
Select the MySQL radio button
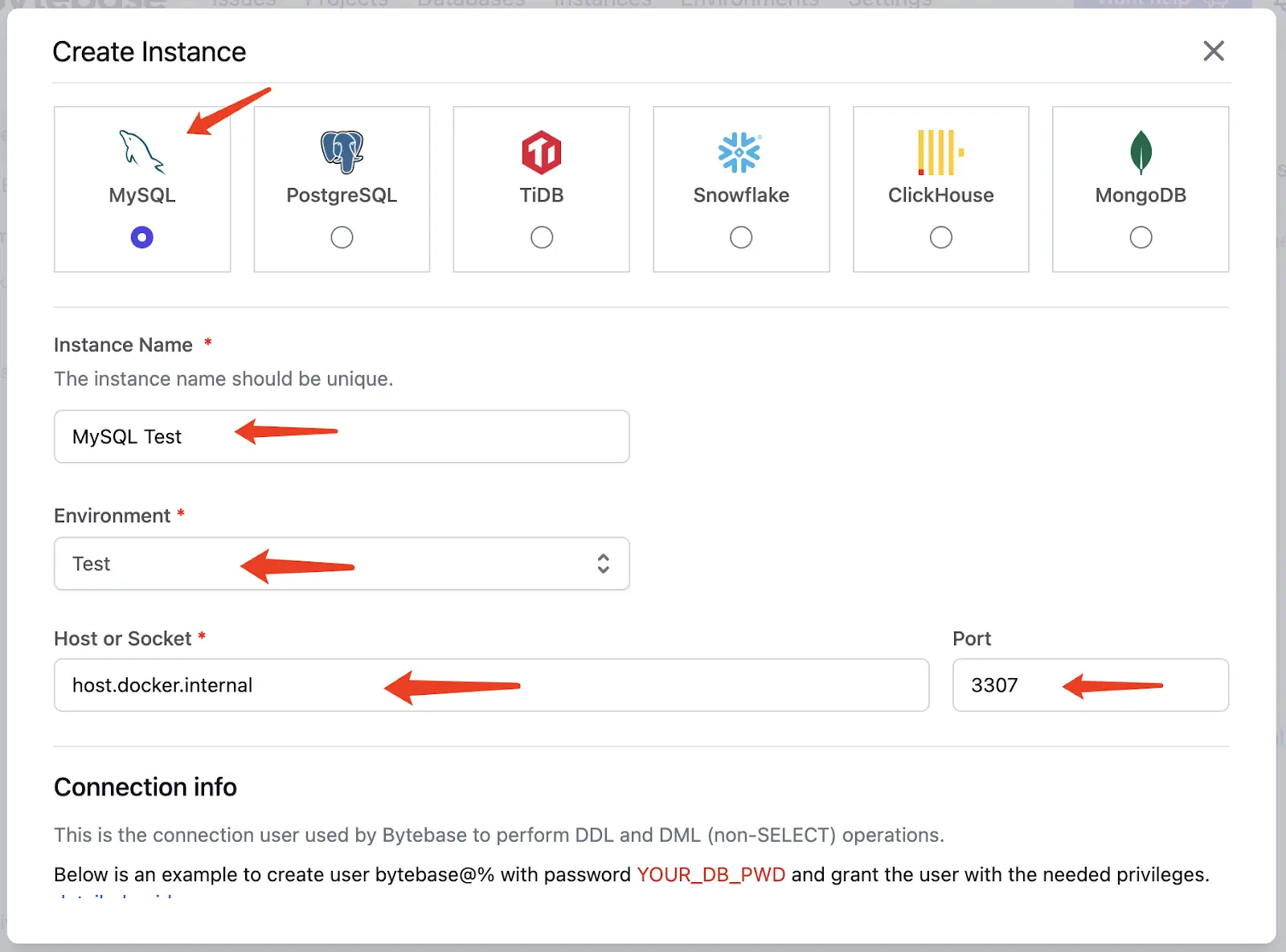coord(142,238)
